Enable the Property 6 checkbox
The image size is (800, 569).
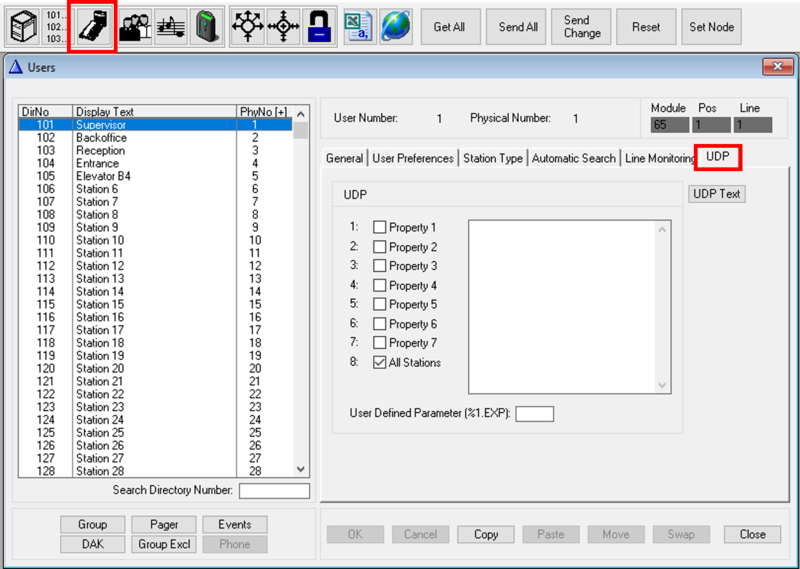[379, 324]
